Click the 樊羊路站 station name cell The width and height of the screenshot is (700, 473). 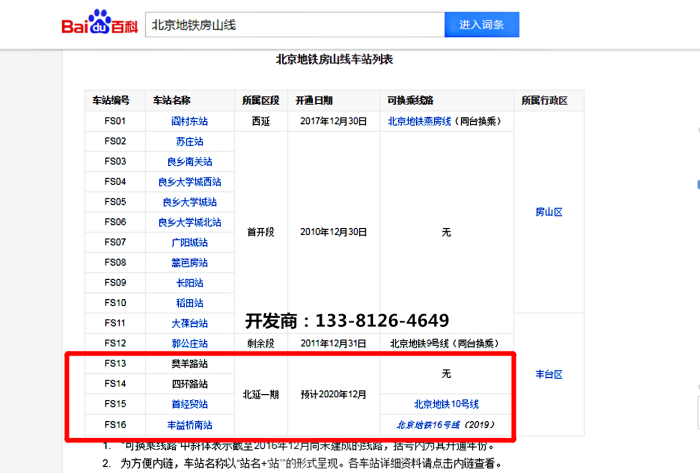point(190,364)
